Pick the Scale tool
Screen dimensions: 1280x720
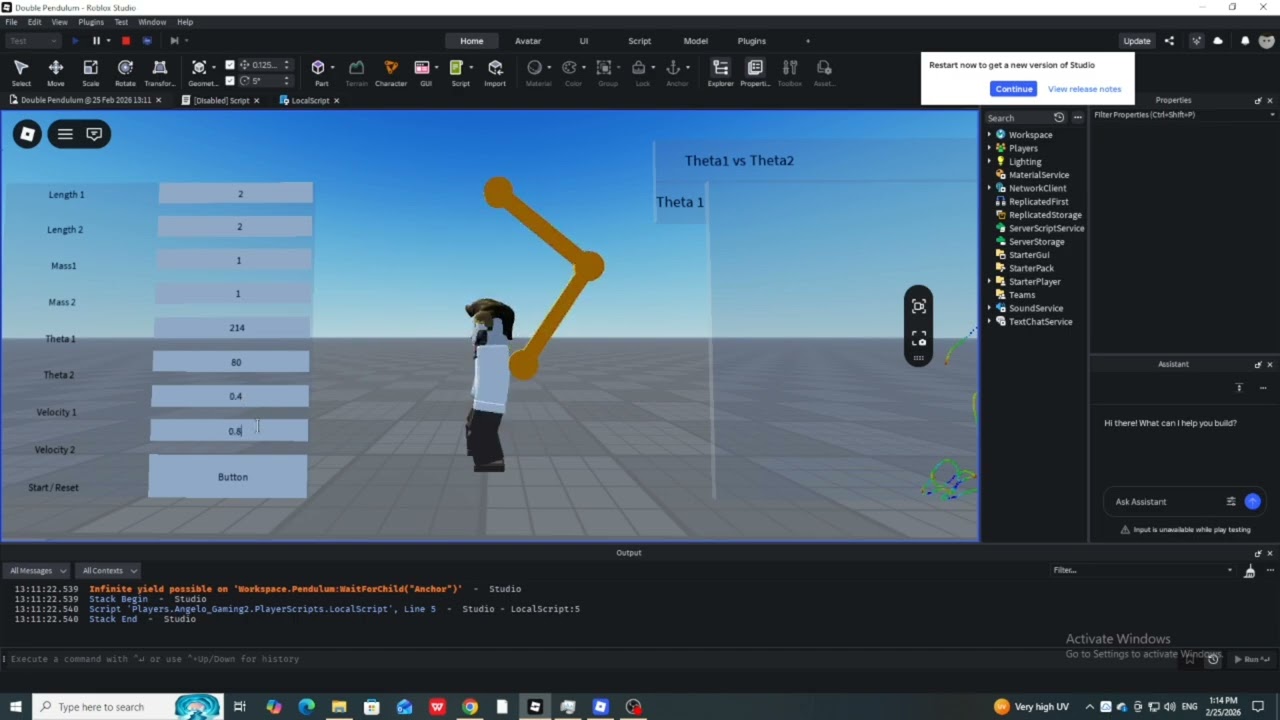[90, 71]
